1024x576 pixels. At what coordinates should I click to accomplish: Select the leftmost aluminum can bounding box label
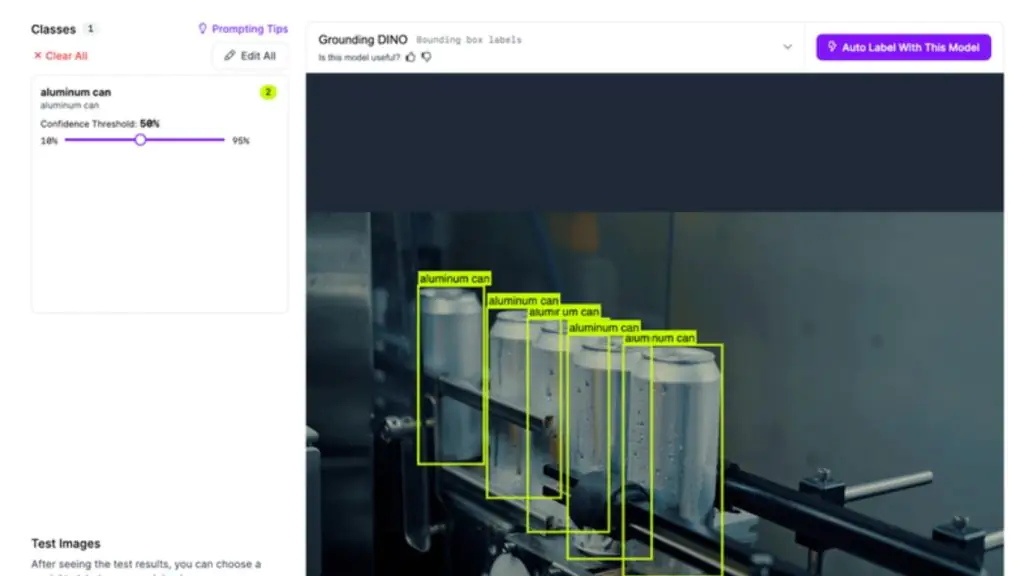[x=454, y=279]
